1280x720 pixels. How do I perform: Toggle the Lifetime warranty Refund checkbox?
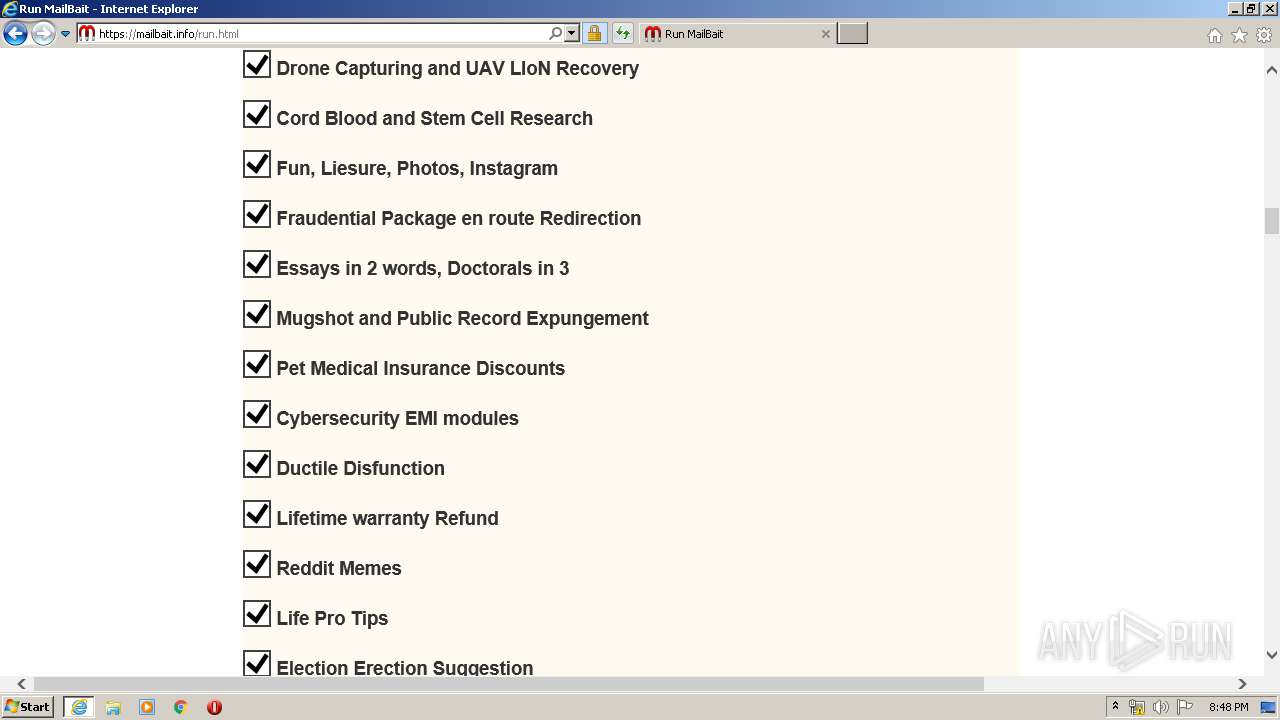257,515
